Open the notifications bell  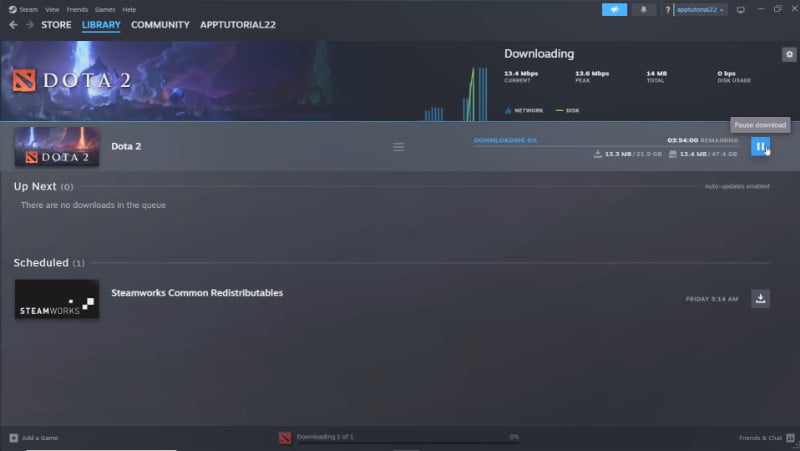click(643, 10)
